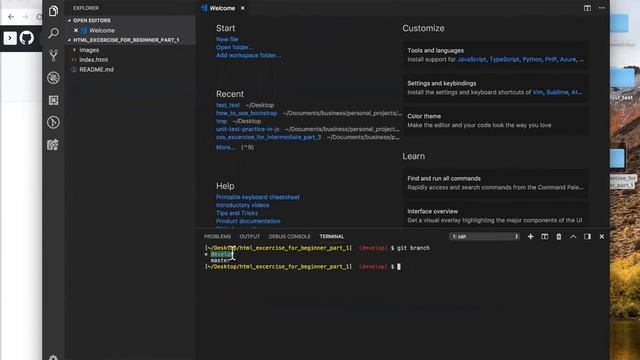640x360 pixels.
Task: Open index.html in the explorer
Action: (x=93, y=60)
